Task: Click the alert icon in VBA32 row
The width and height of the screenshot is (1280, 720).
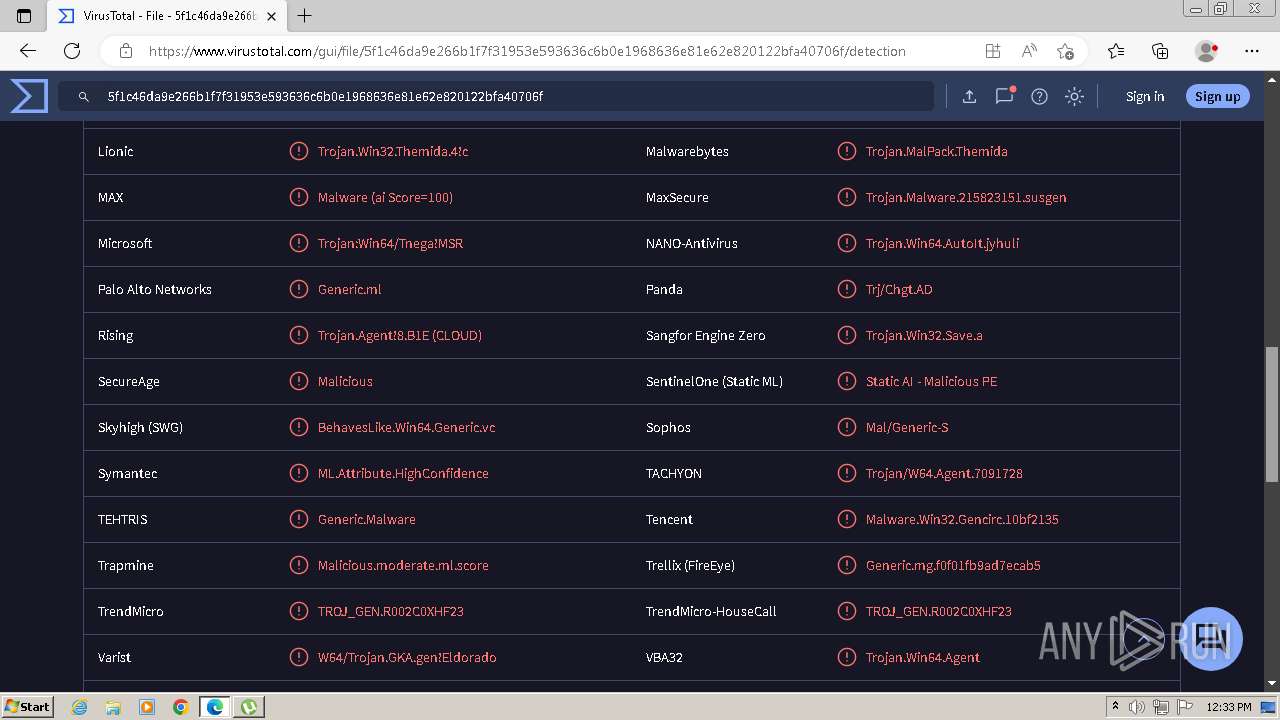Action: (846, 657)
